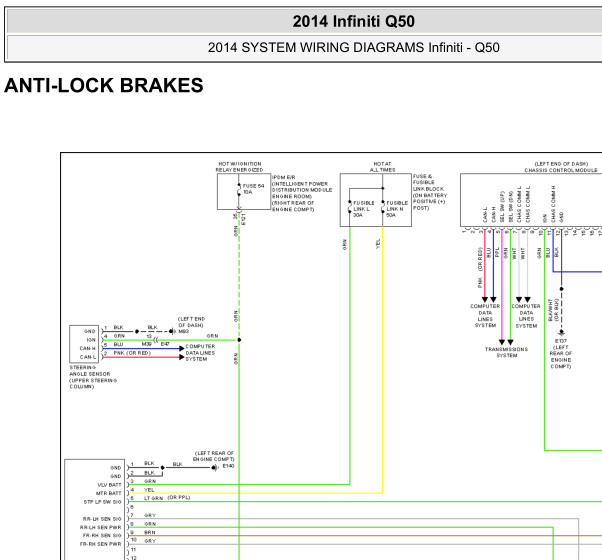This screenshot has height=560, width=602.
Task: Click the 'CHASSIS CONTROL MODULE' label
Action: point(561,170)
